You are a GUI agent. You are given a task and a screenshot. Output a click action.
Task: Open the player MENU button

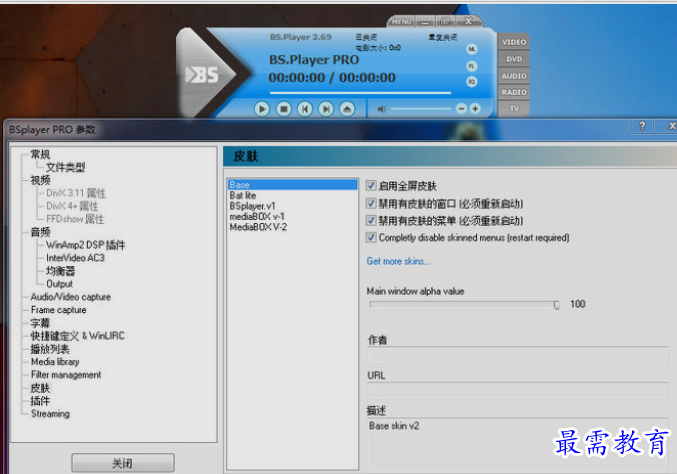pos(402,21)
